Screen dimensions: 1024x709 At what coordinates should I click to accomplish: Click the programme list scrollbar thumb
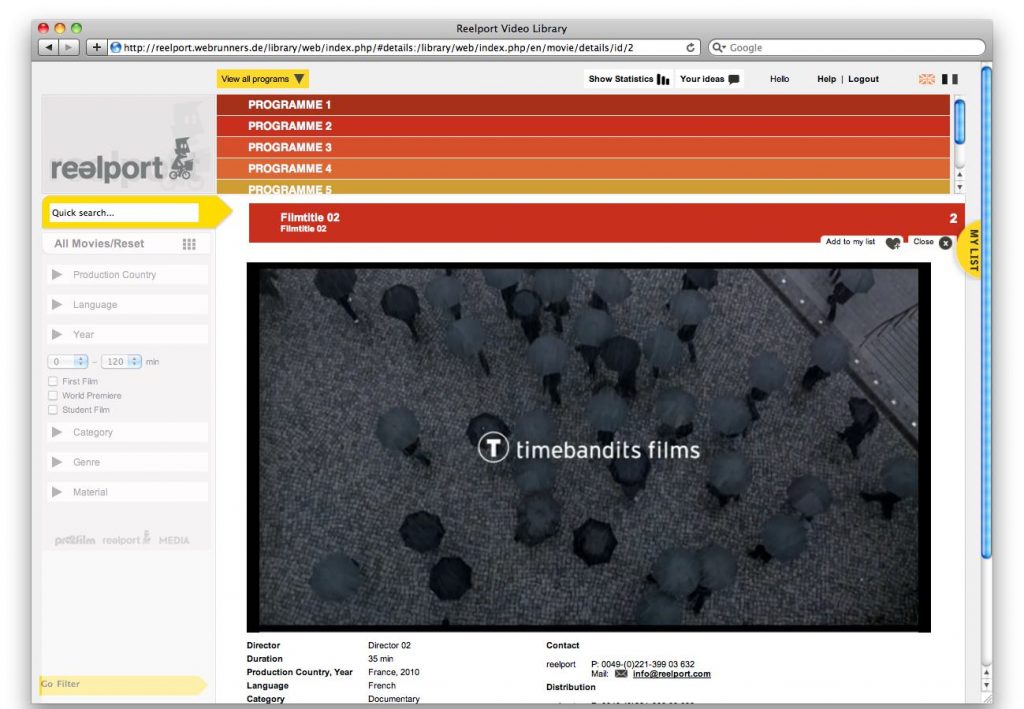tap(959, 121)
